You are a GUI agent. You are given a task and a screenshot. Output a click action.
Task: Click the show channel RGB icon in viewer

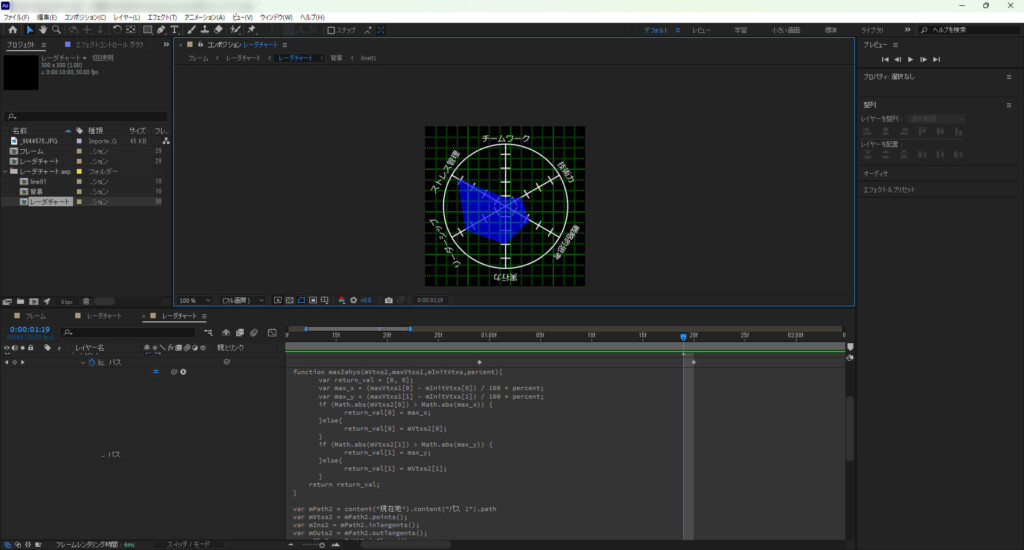(342, 300)
